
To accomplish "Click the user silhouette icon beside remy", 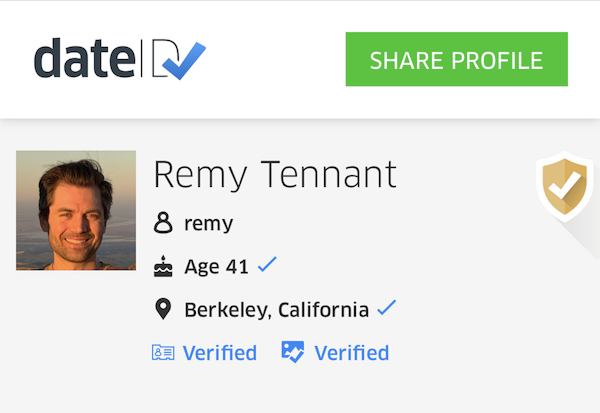I will (163, 223).
